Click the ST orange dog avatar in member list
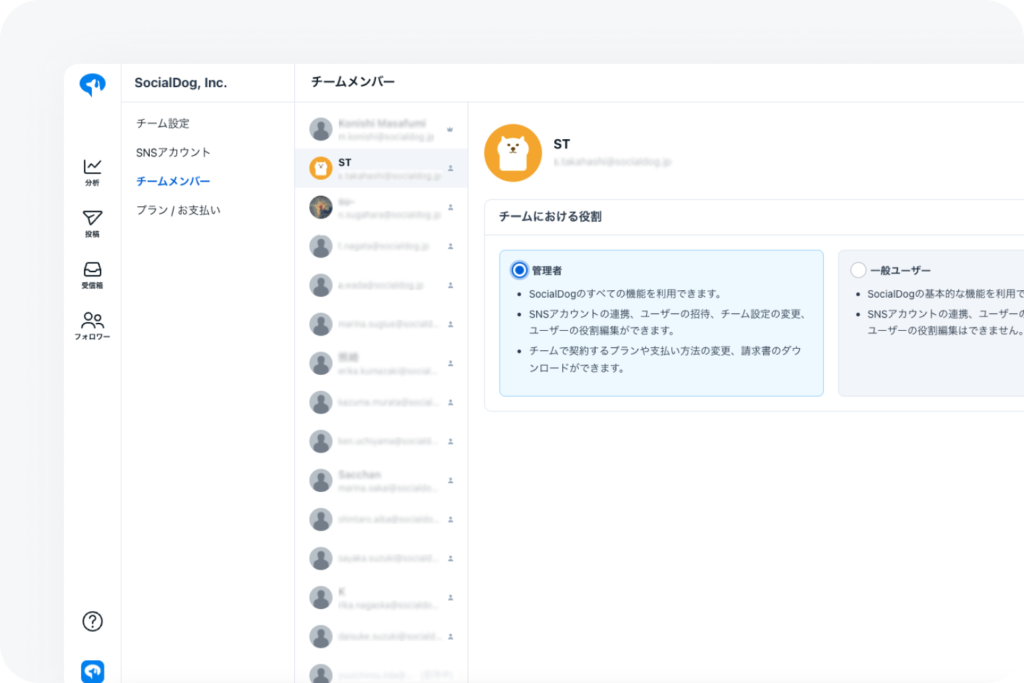This screenshot has height=683, width=1024. point(321,168)
